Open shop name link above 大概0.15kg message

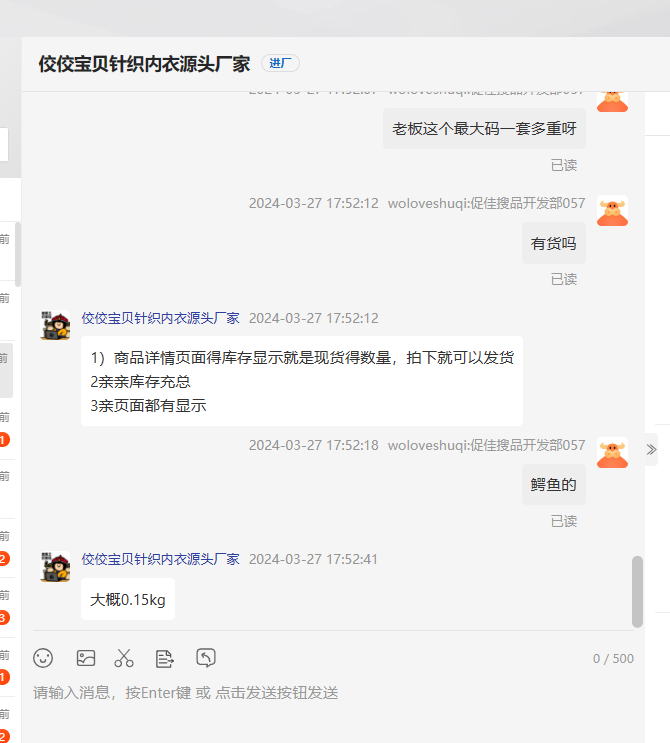click(x=161, y=559)
